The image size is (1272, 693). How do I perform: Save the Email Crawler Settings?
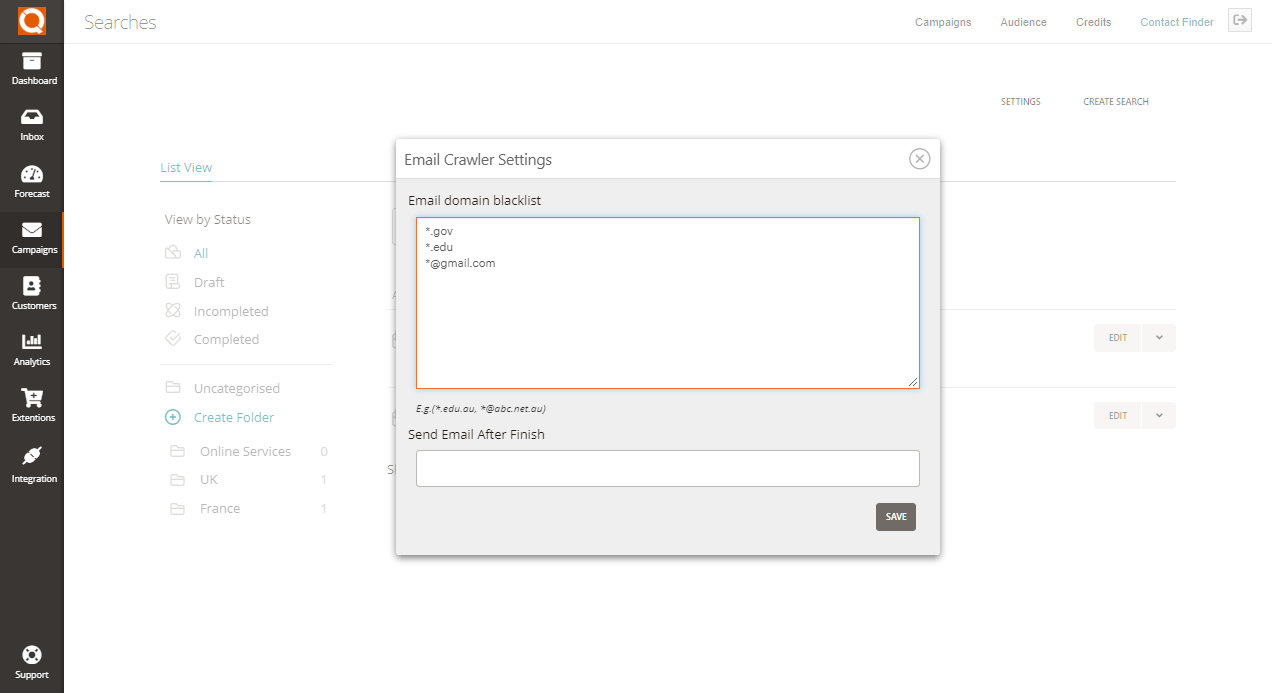(895, 517)
